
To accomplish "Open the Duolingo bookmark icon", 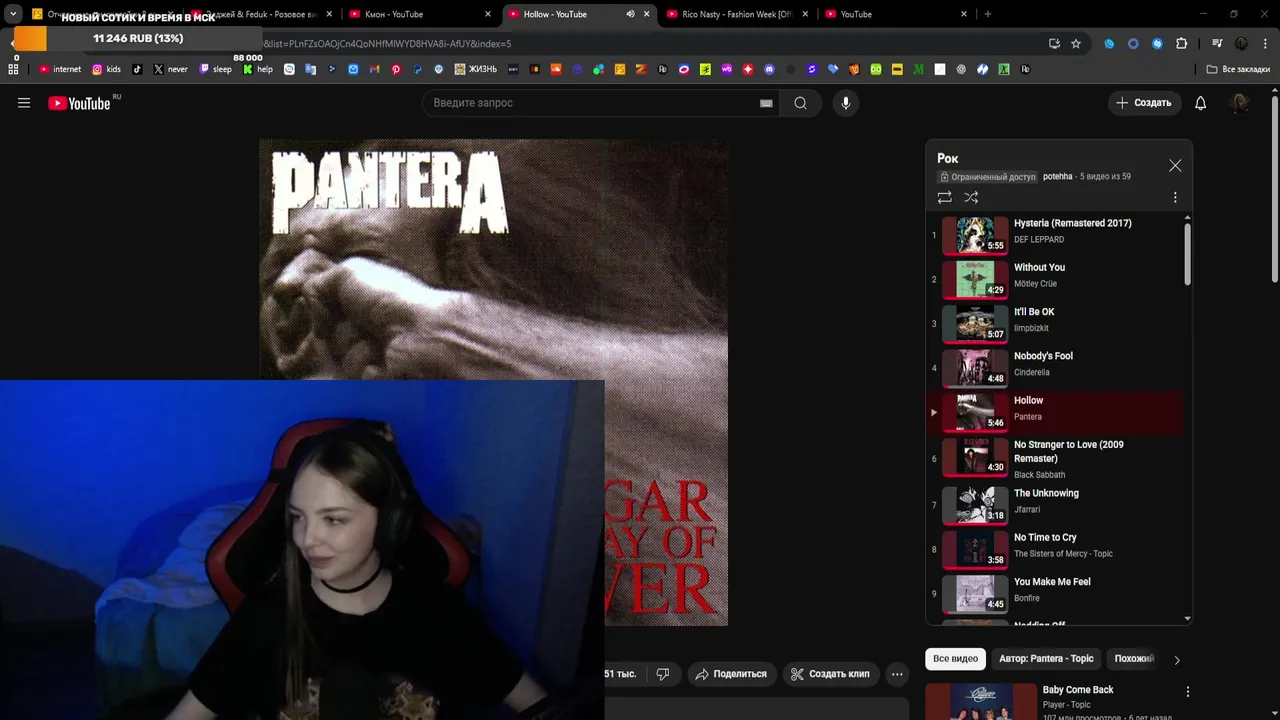I will point(876,69).
